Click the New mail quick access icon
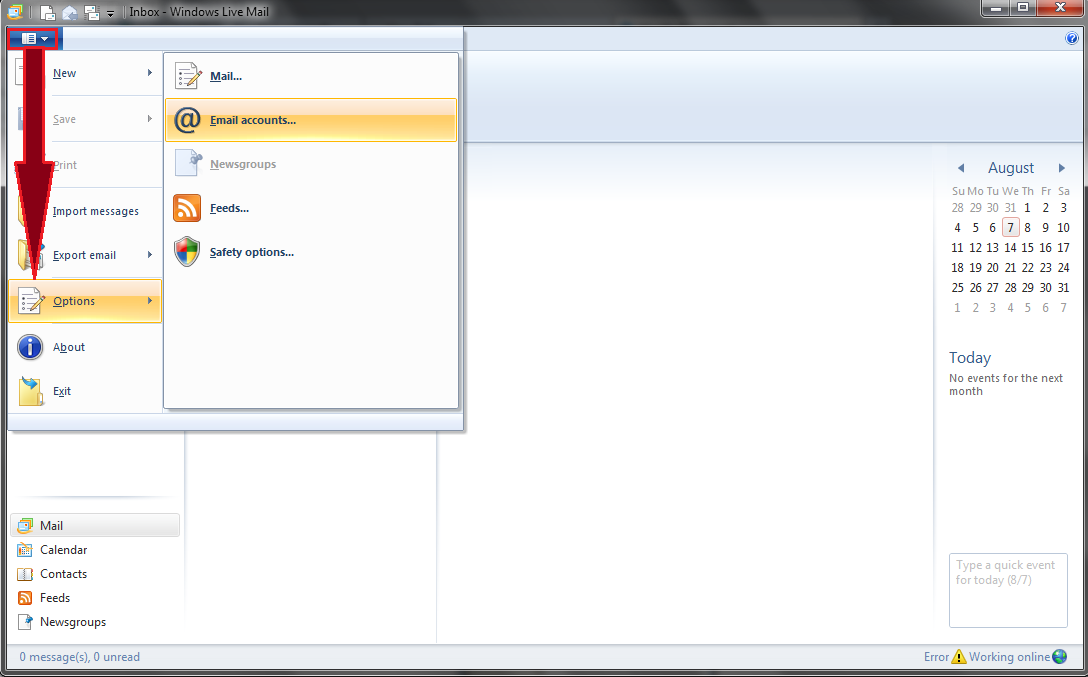This screenshot has width=1088, height=677. (47, 12)
